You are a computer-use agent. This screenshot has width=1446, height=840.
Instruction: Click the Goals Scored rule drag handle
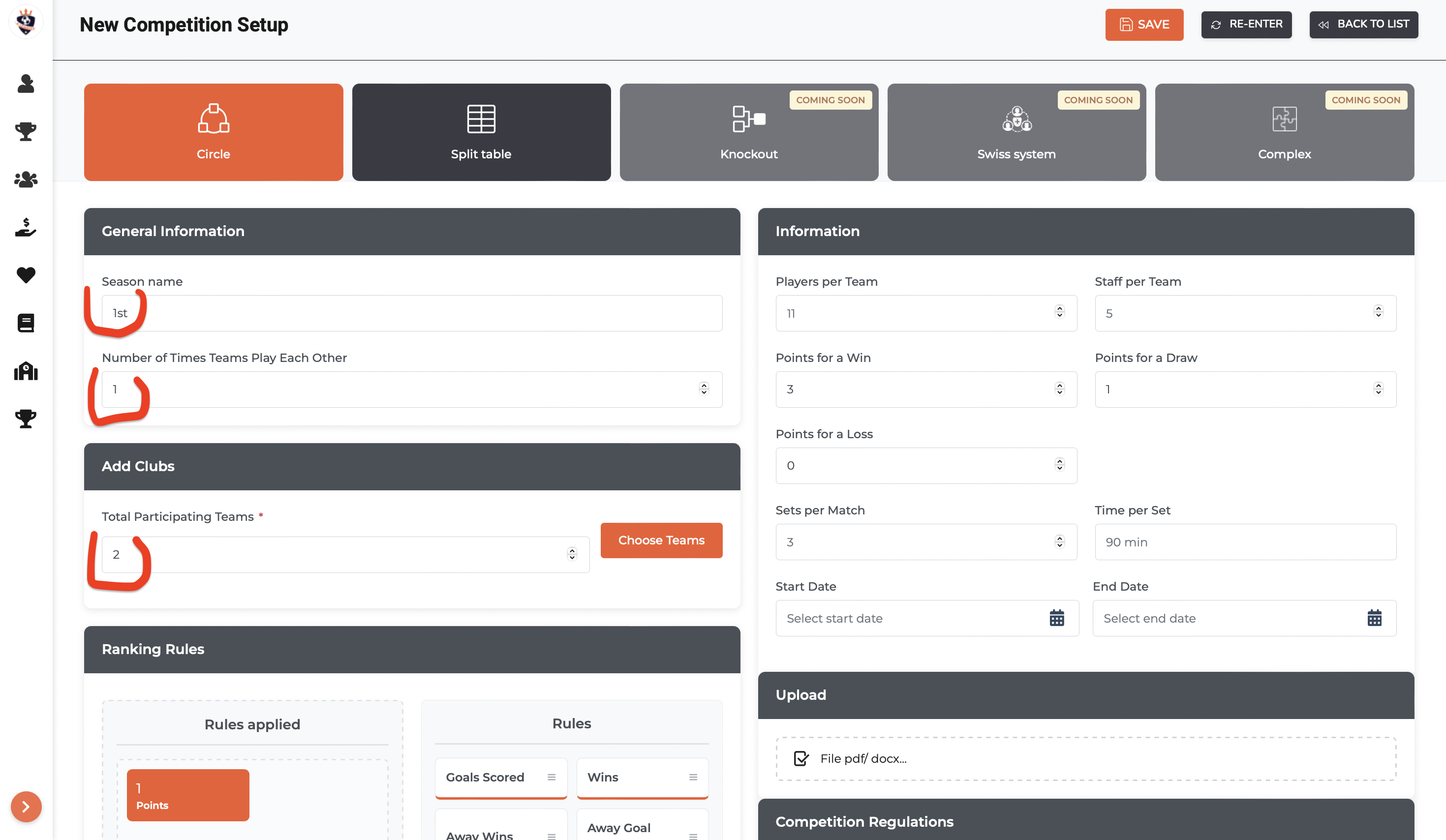pos(551,777)
